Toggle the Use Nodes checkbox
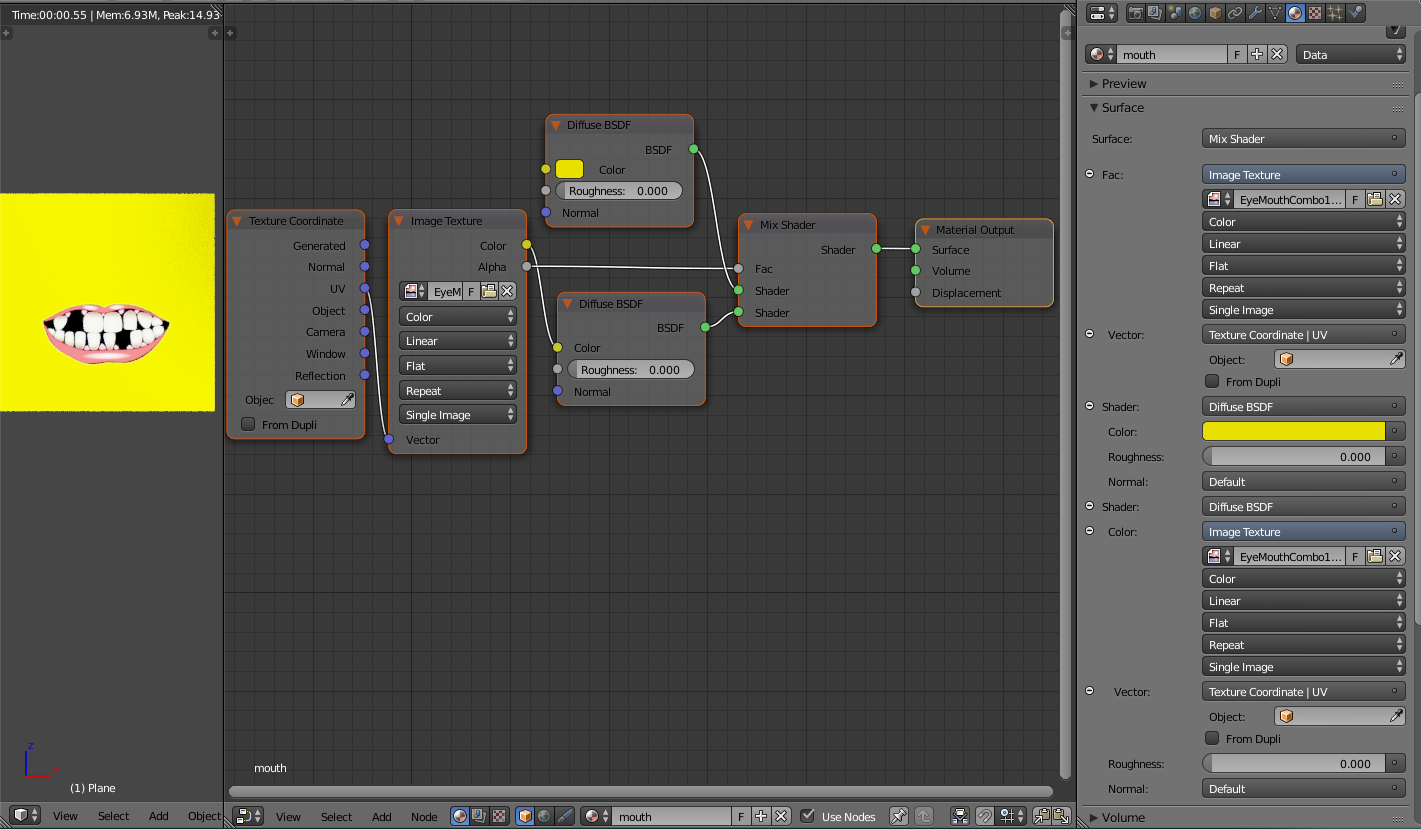1421x829 pixels. pyautogui.click(x=806, y=816)
